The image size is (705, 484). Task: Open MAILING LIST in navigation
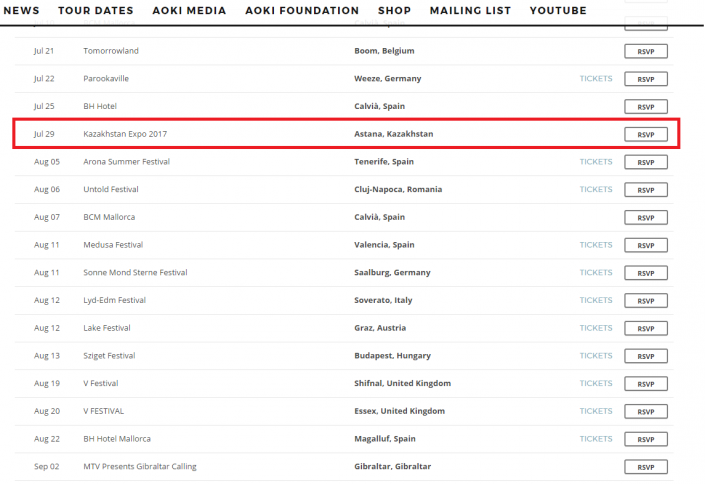pyautogui.click(x=470, y=11)
